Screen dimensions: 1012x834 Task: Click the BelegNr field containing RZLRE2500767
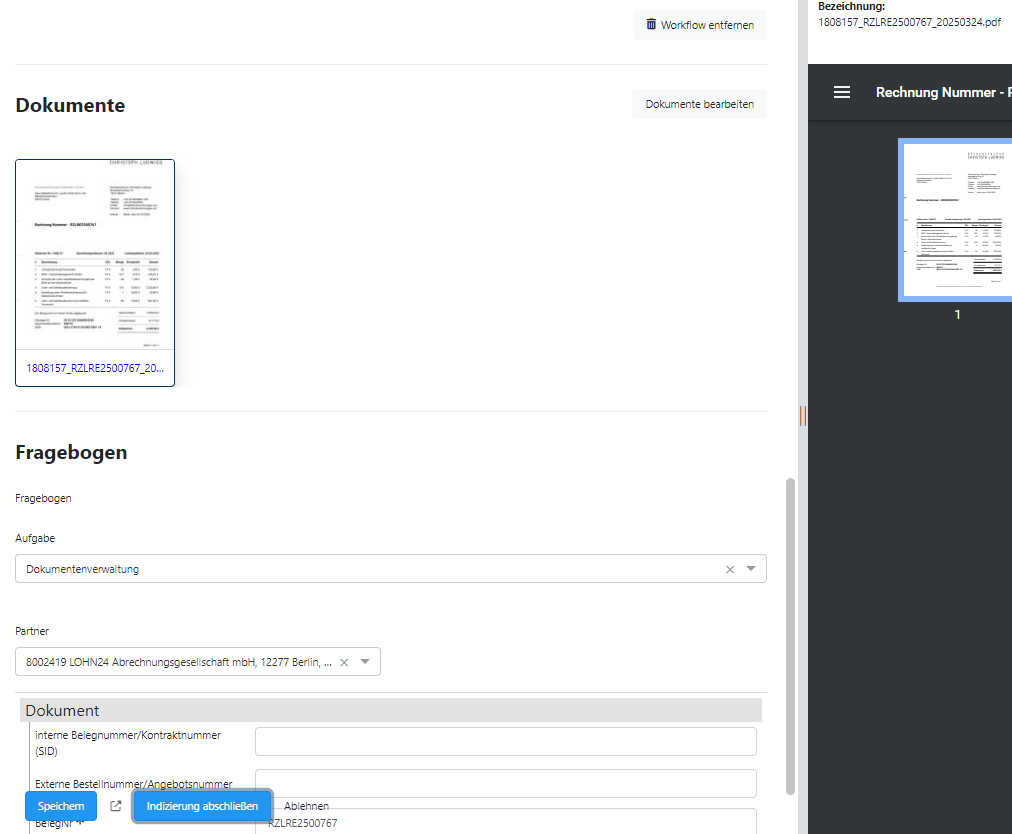[505, 823]
